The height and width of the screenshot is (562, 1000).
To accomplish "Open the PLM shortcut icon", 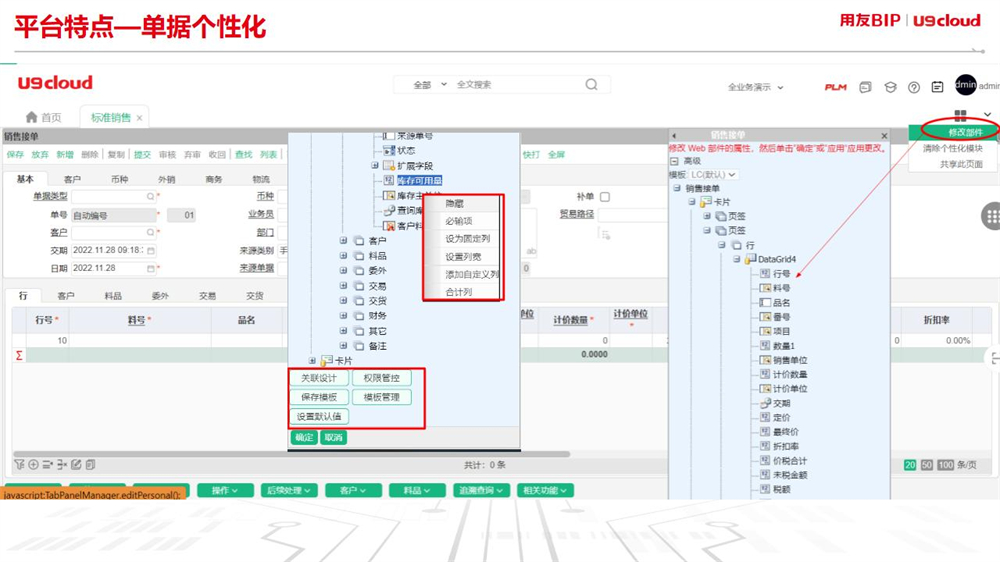I will (x=835, y=87).
